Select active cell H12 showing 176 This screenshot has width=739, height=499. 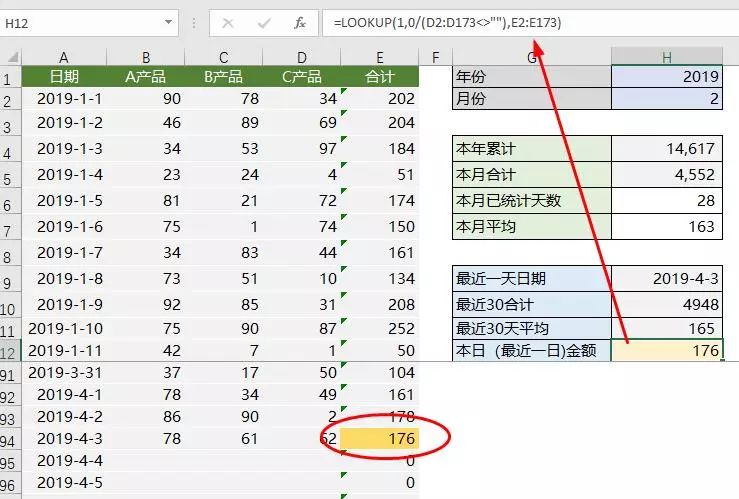[x=667, y=351]
